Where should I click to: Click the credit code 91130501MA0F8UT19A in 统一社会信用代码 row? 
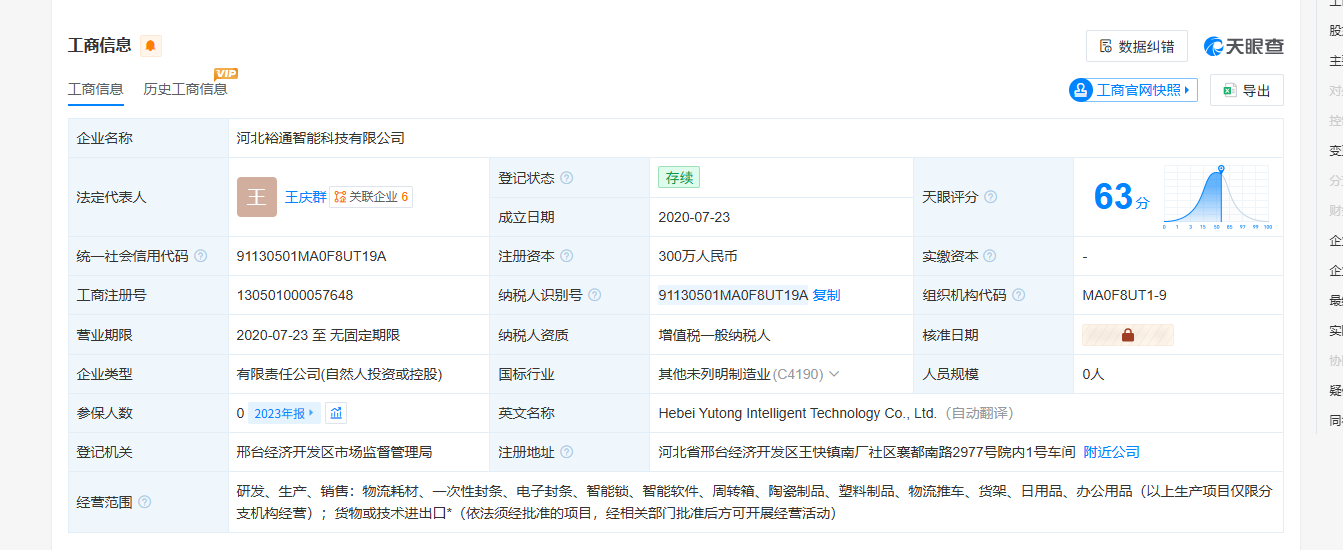(311, 256)
